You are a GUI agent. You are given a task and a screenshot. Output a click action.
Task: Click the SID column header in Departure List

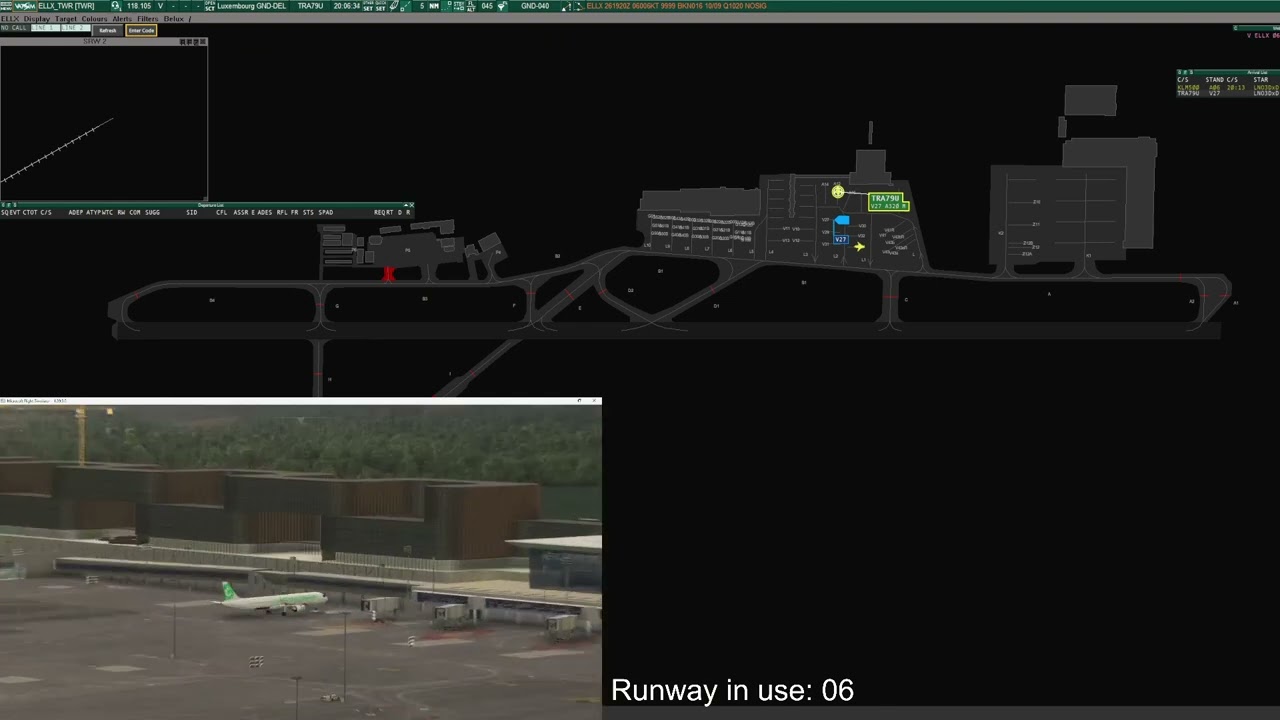click(192, 212)
